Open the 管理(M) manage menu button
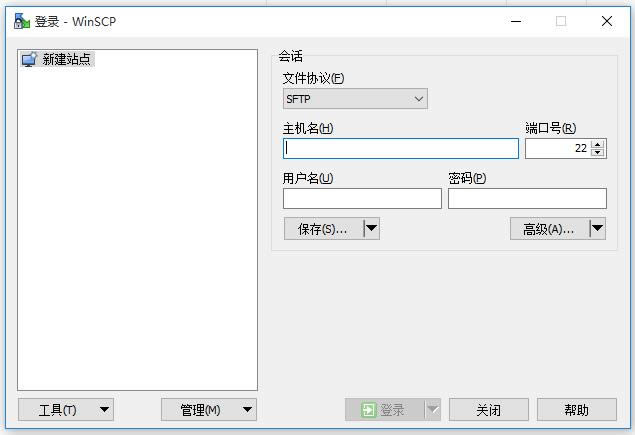 tap(209, 410)
